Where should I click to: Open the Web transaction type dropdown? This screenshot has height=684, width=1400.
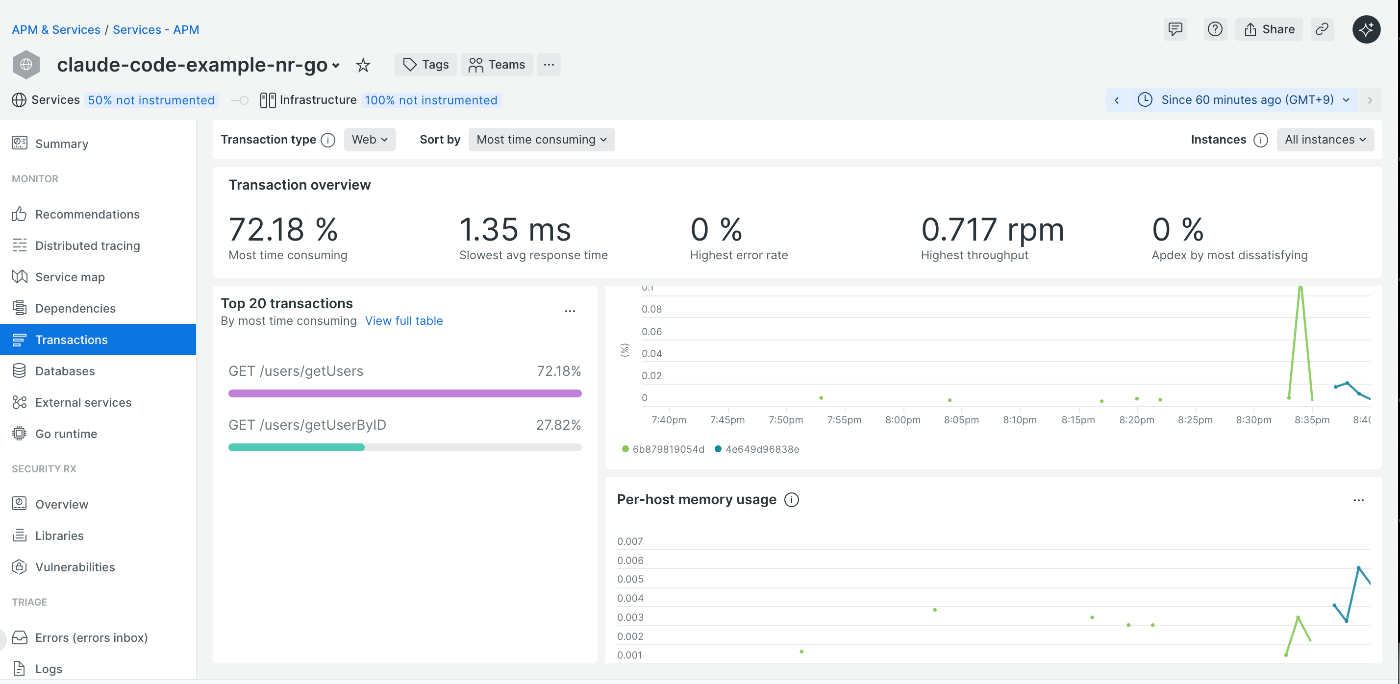click(x=370, y=140)
